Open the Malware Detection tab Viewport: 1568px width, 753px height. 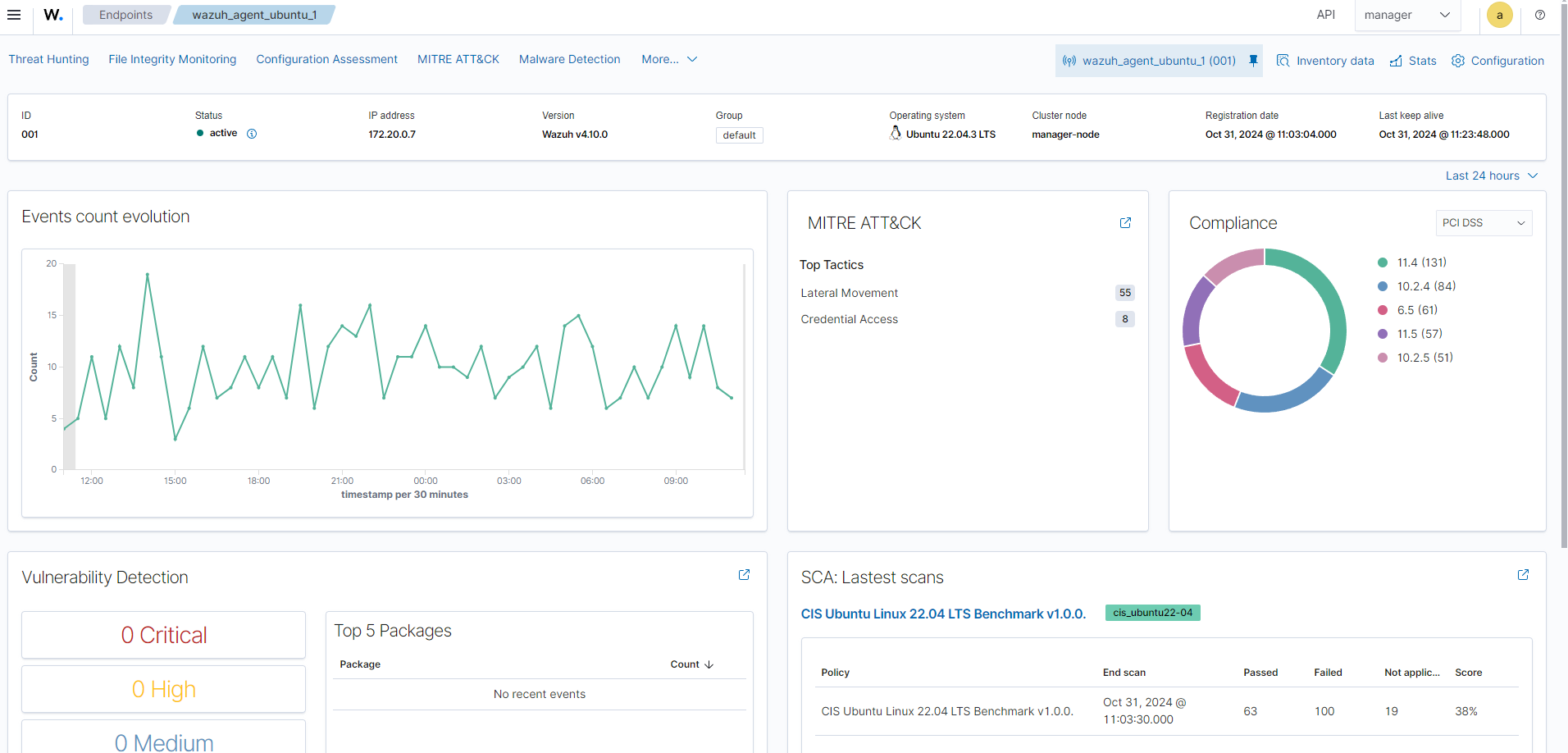[569, 59]
